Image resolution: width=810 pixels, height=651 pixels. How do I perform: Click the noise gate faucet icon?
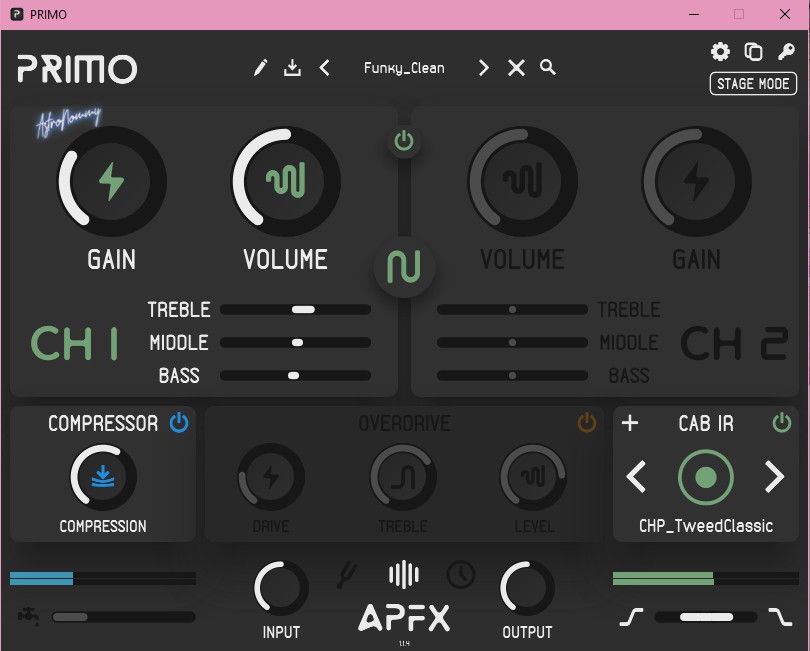click(x=29, y=616)
